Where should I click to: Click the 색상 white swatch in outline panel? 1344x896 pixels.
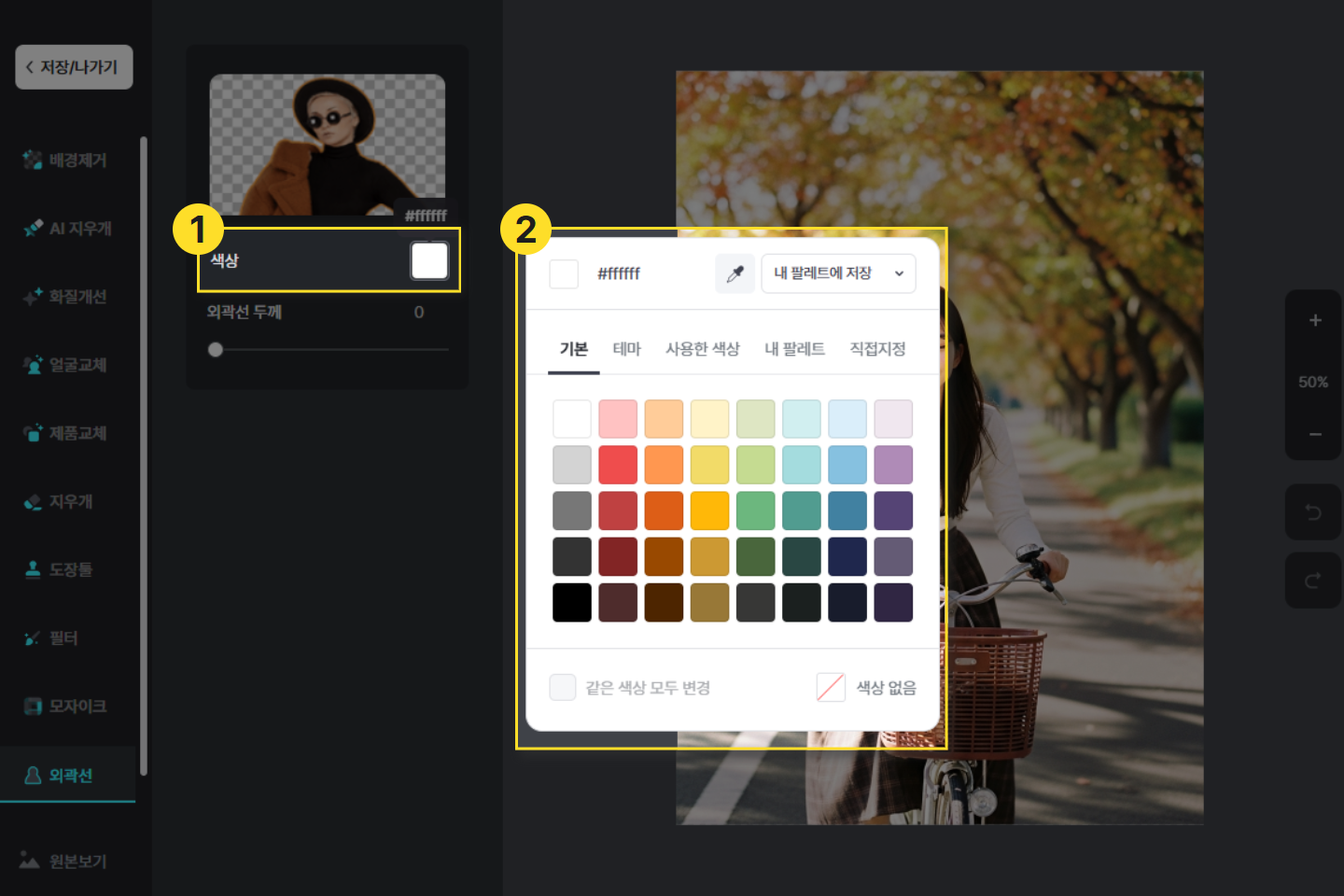429,260
